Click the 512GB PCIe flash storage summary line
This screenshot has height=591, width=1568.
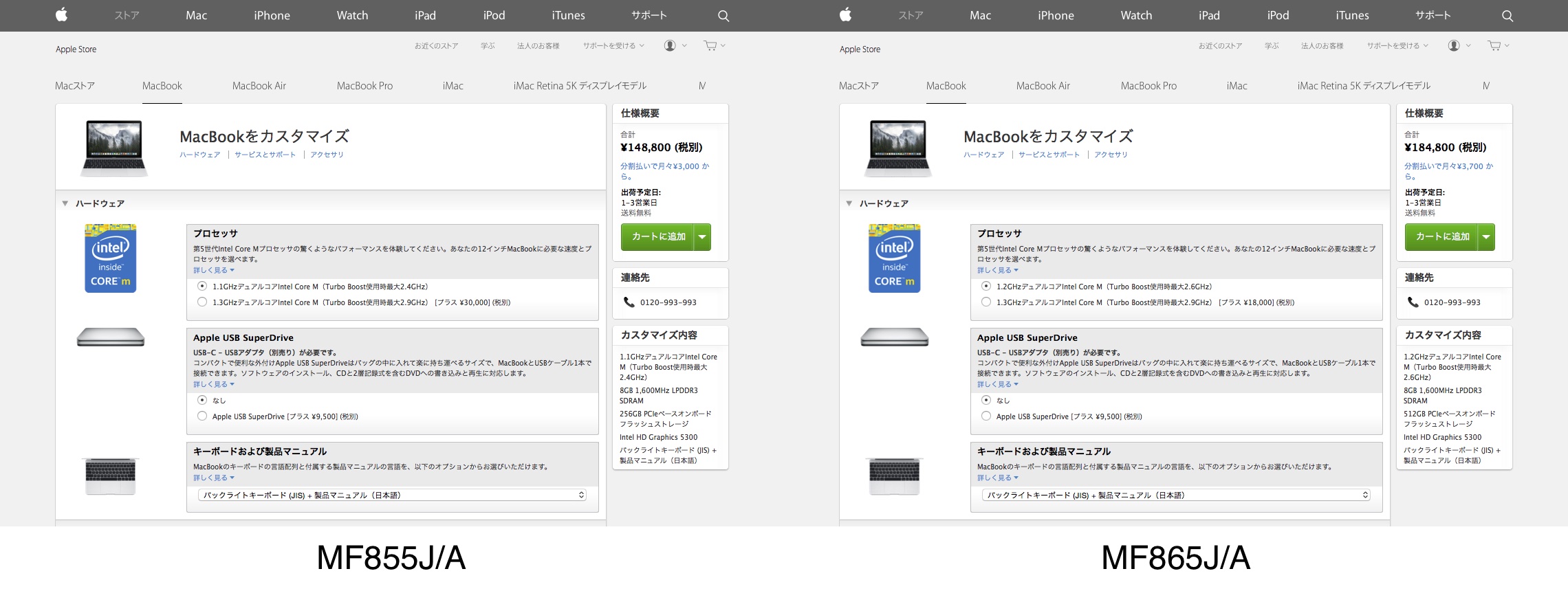point(1450,419)
